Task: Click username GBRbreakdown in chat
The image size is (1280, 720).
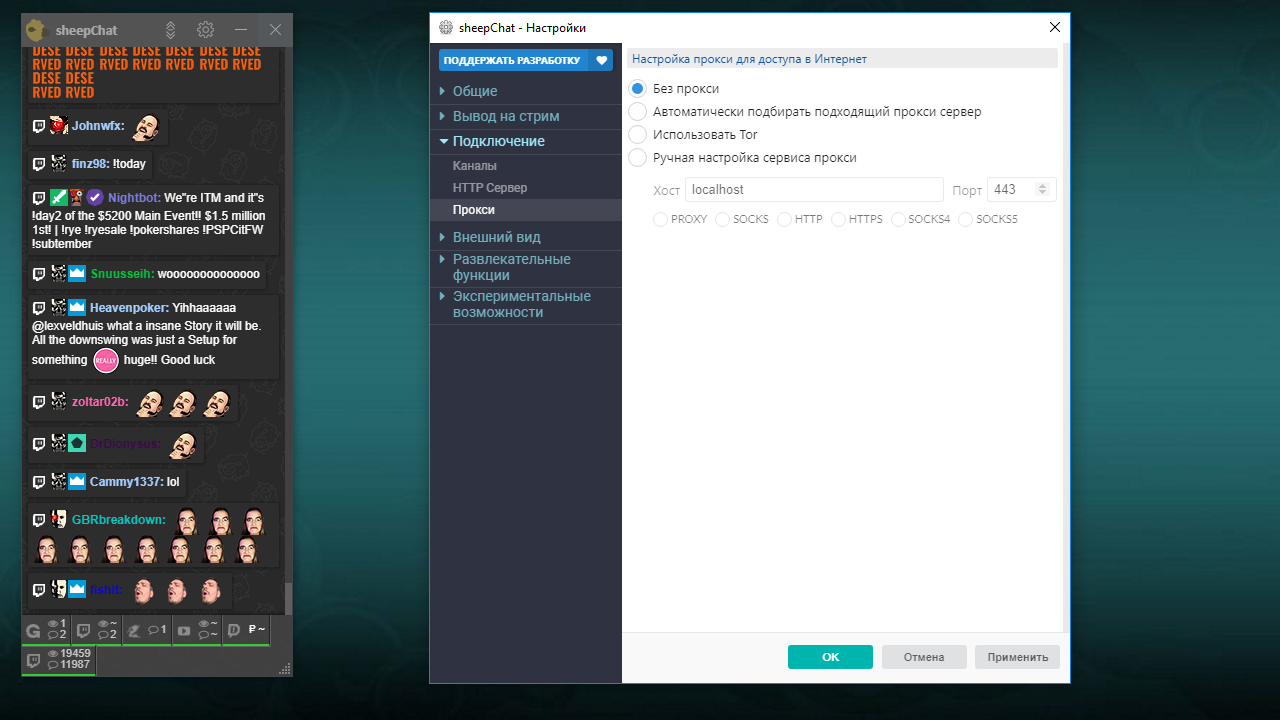Action: [118, 520]
